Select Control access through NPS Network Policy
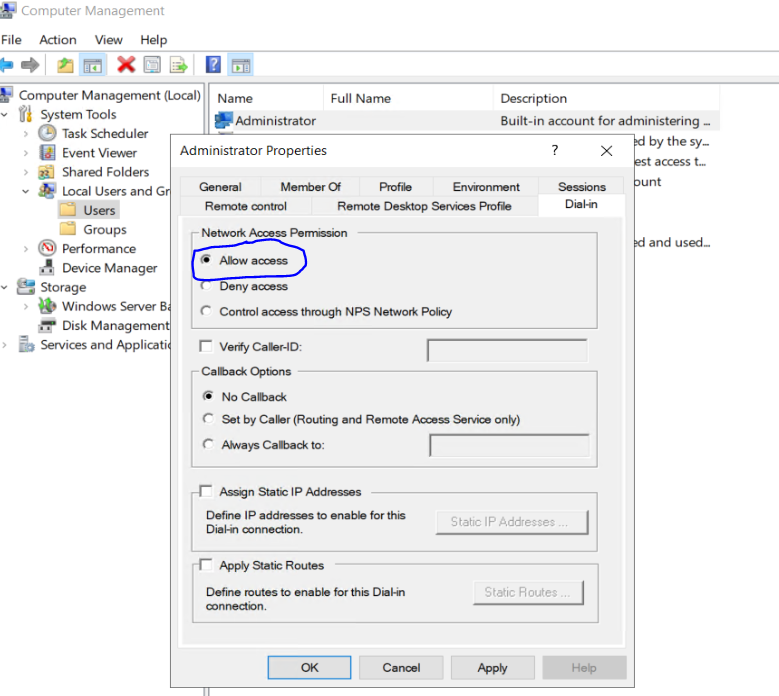This screenshot has width=779, height=696. coord(206,311)
